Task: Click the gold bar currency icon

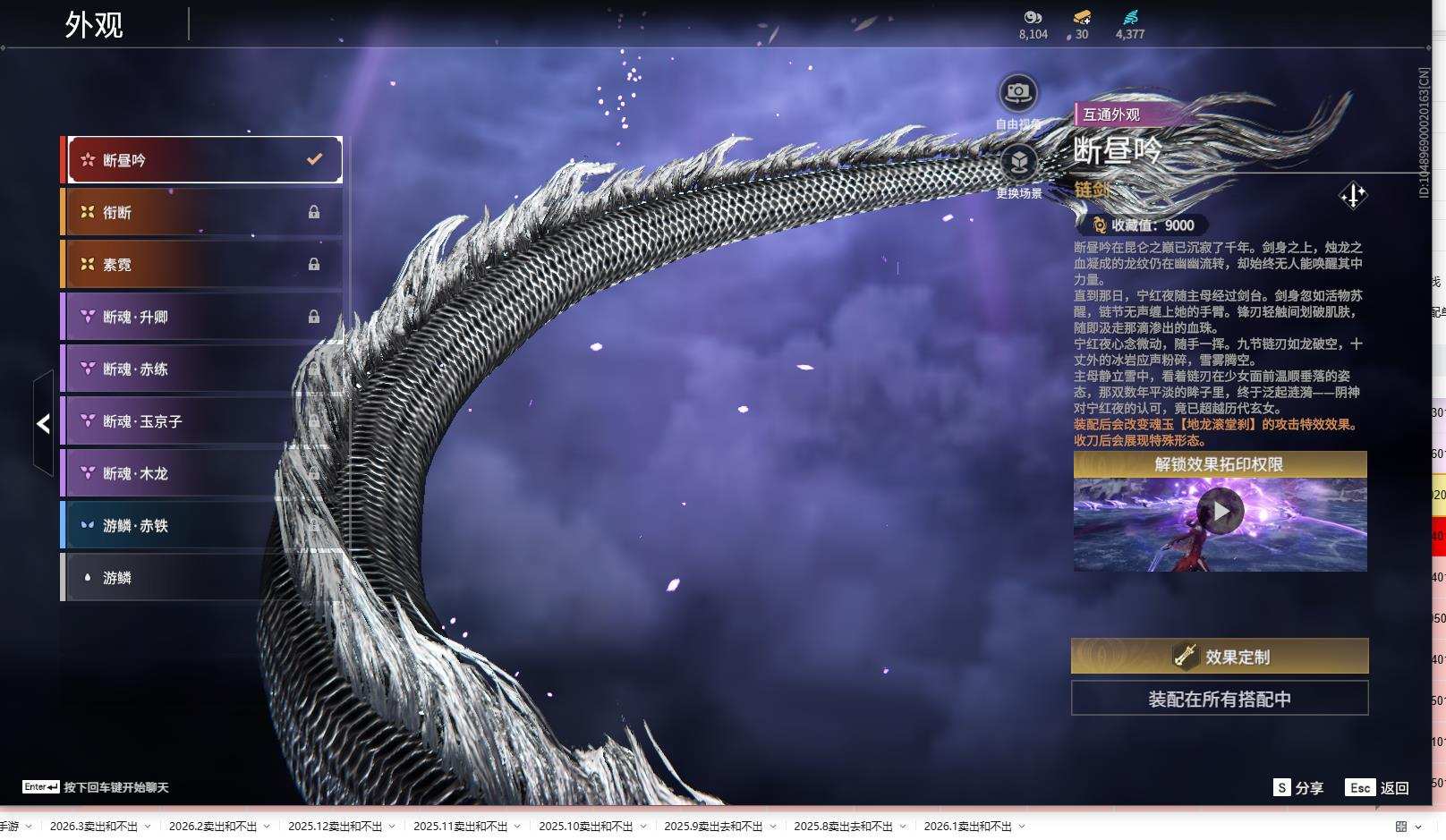Action: [1082, 17]
